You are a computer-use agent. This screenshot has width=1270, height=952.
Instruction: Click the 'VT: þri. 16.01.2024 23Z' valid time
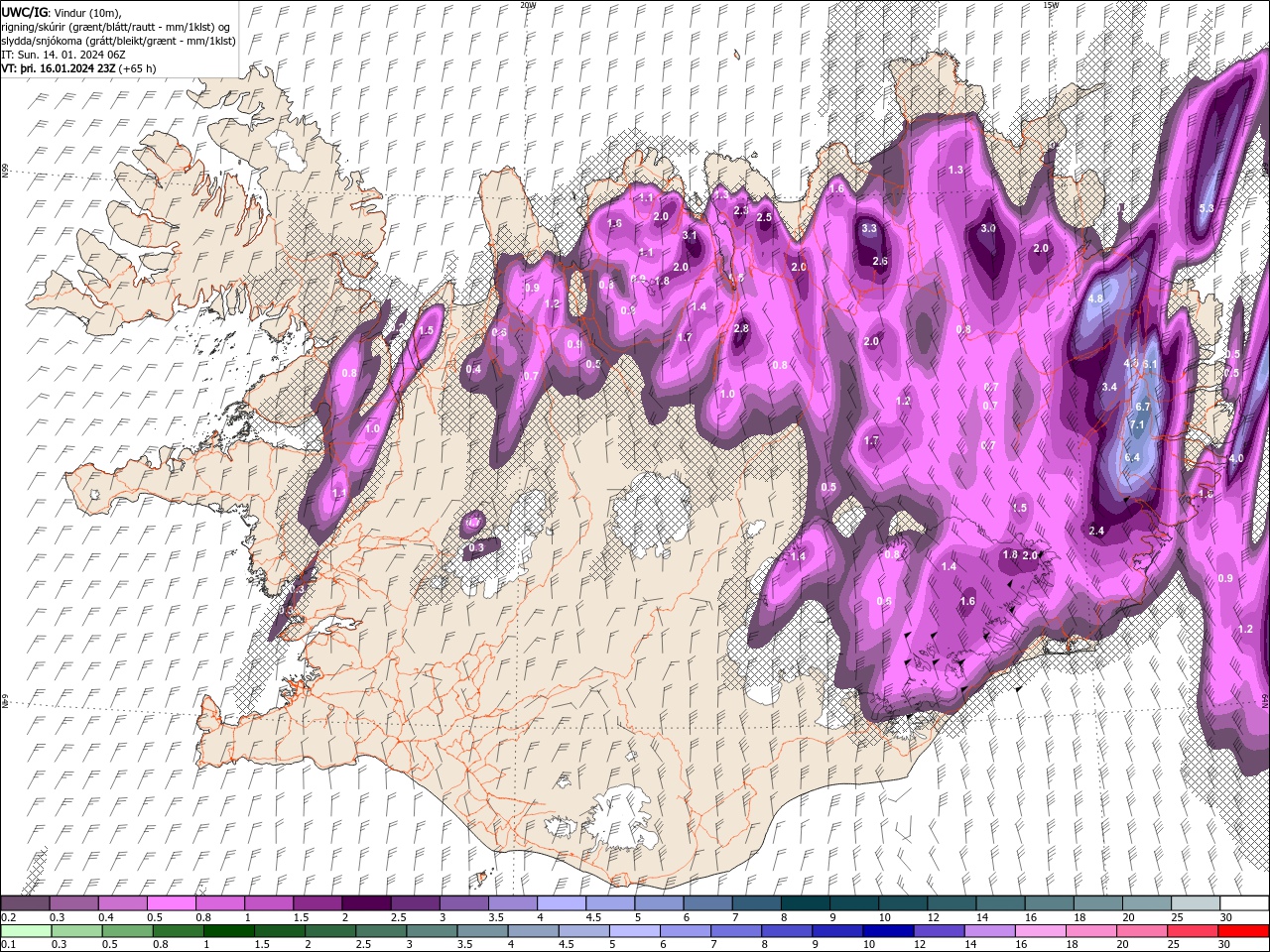coord(59,68)
